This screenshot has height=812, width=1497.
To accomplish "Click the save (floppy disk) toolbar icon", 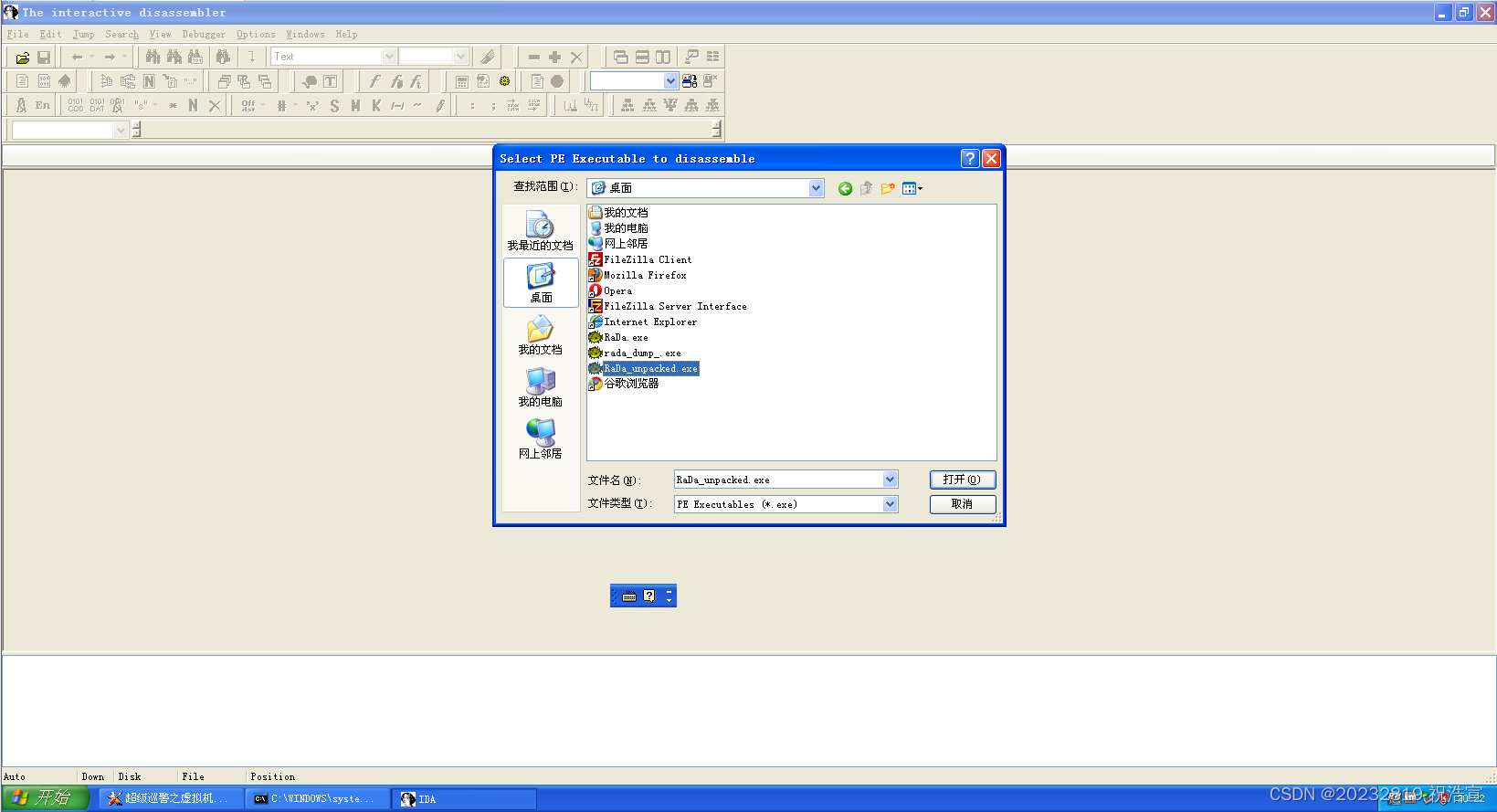I will click(x=43, y=57).
